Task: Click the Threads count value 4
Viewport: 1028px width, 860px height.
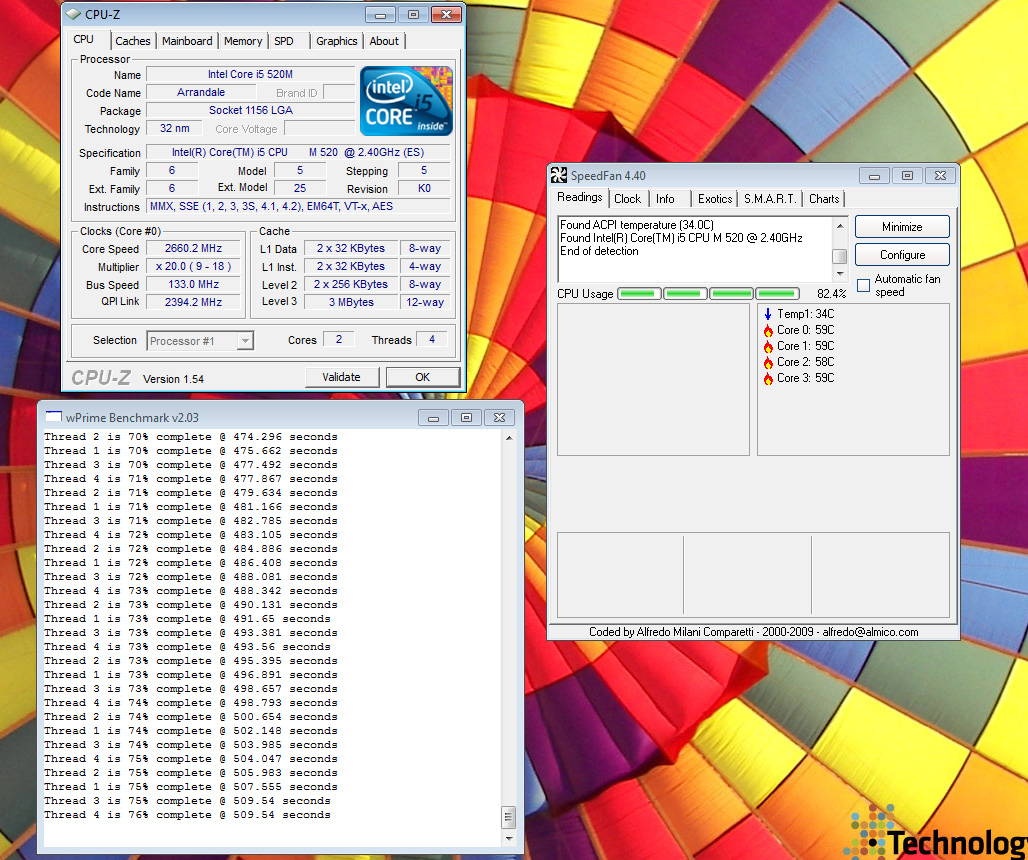Action: pyautogui.click(x=431, y=340)
